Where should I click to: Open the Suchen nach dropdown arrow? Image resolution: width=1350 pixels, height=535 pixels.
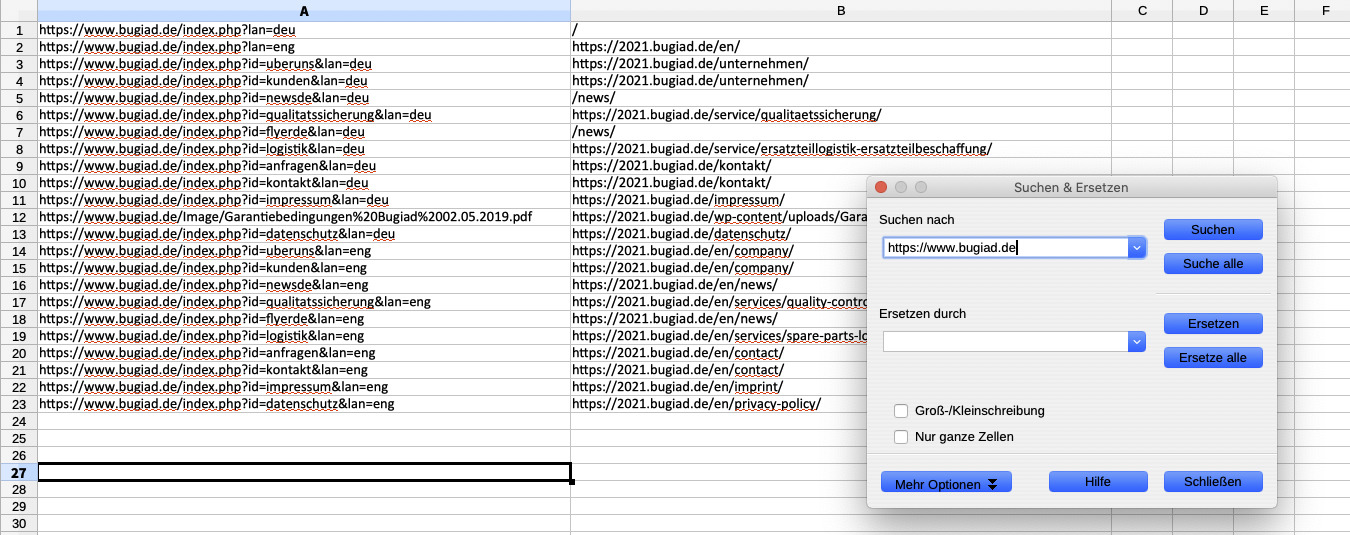1136,248
